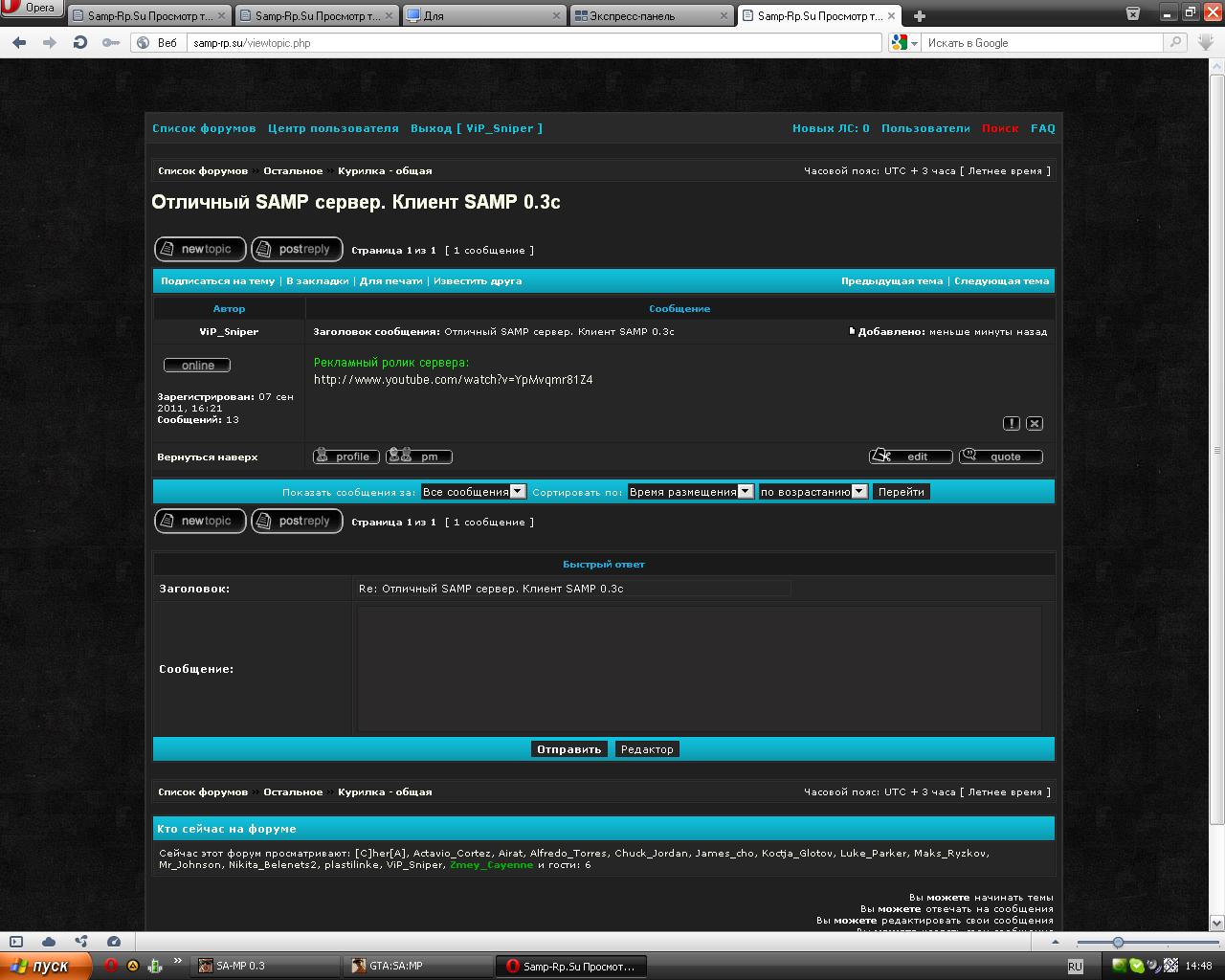Close the active Samp-Rp.Su tab
This screenshot has width=1225, height=980.
pos(892,15)
